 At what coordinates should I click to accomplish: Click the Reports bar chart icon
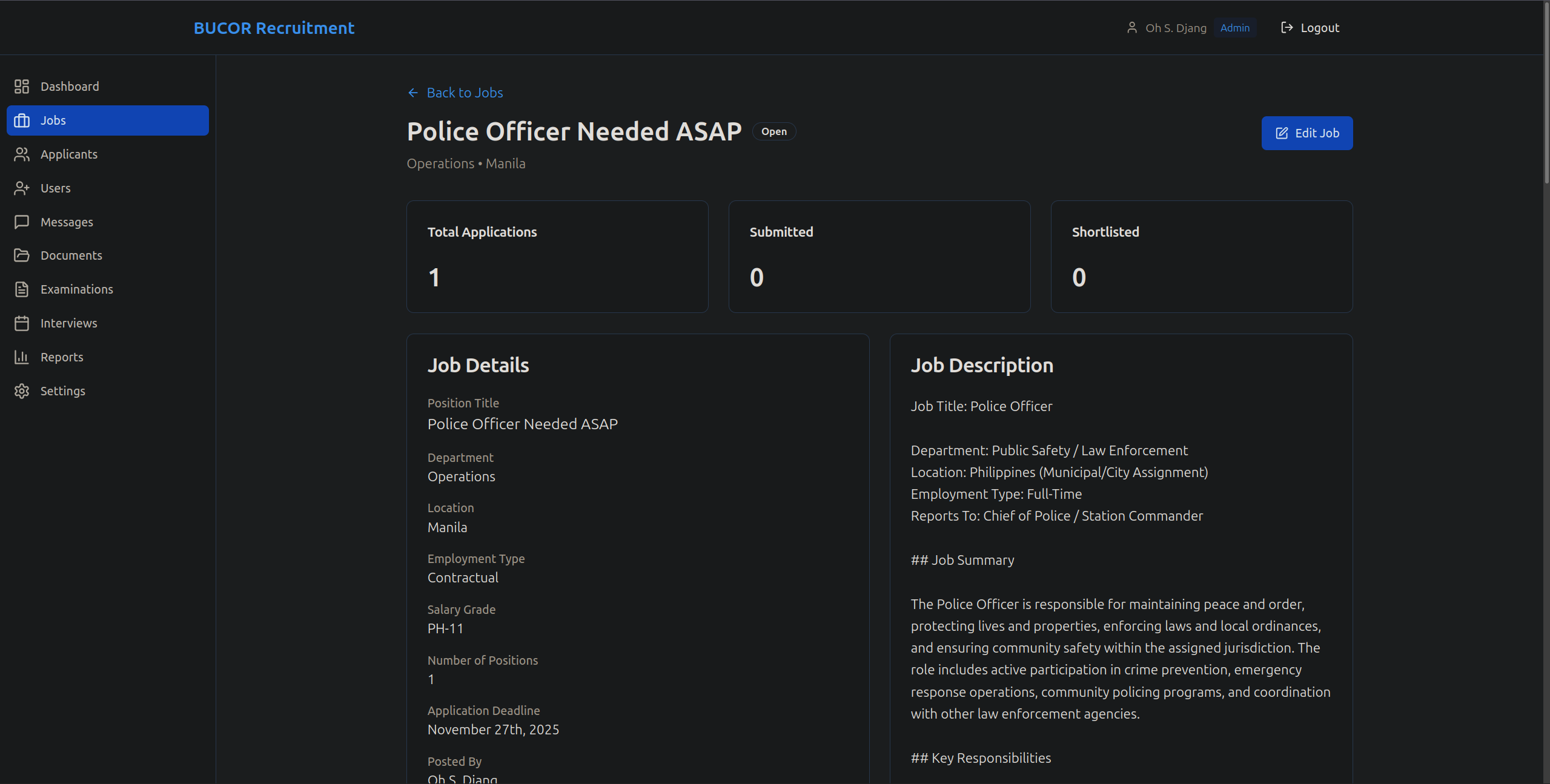22,357
